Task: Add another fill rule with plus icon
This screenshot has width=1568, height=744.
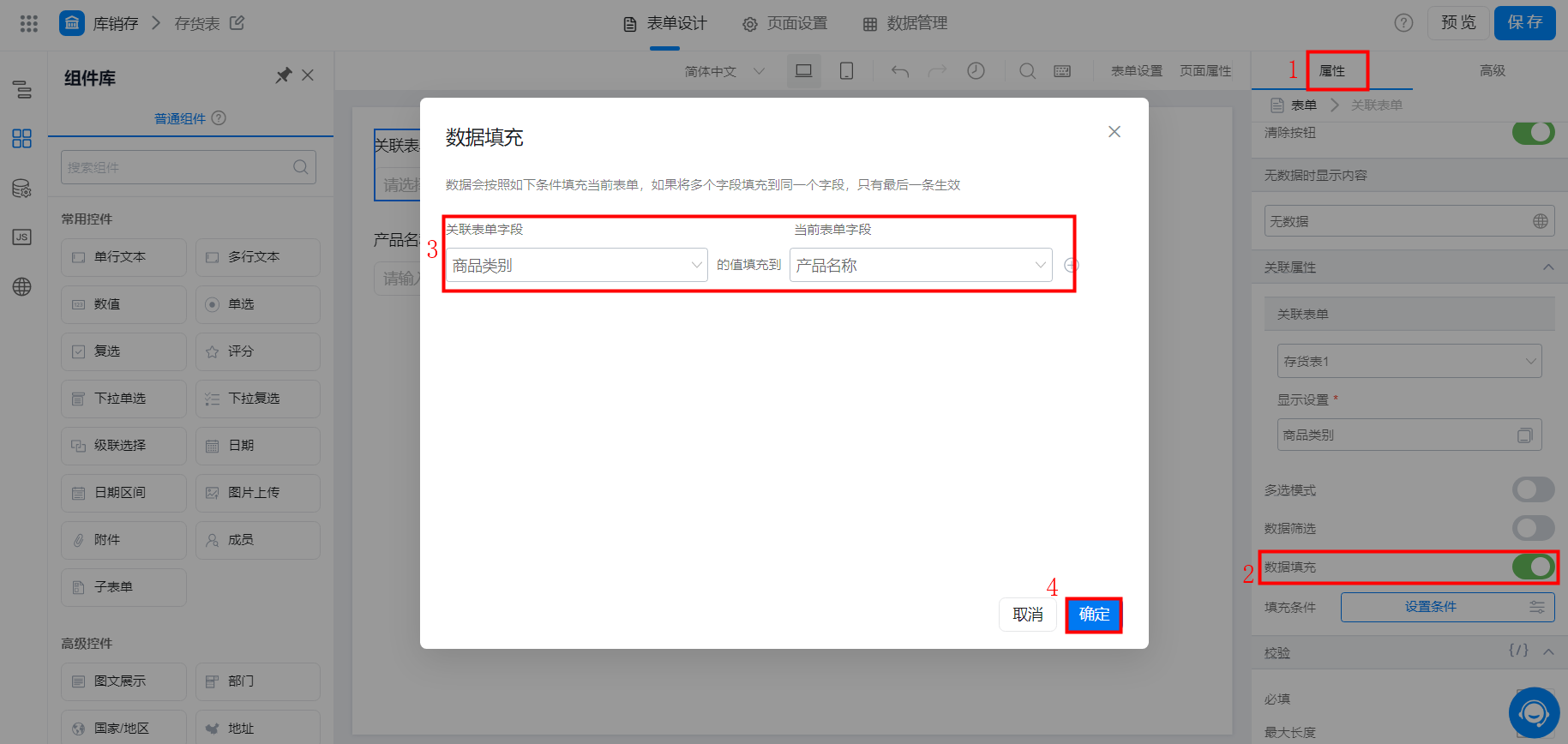Action: pyautogui.click(x=1072, y=266)
